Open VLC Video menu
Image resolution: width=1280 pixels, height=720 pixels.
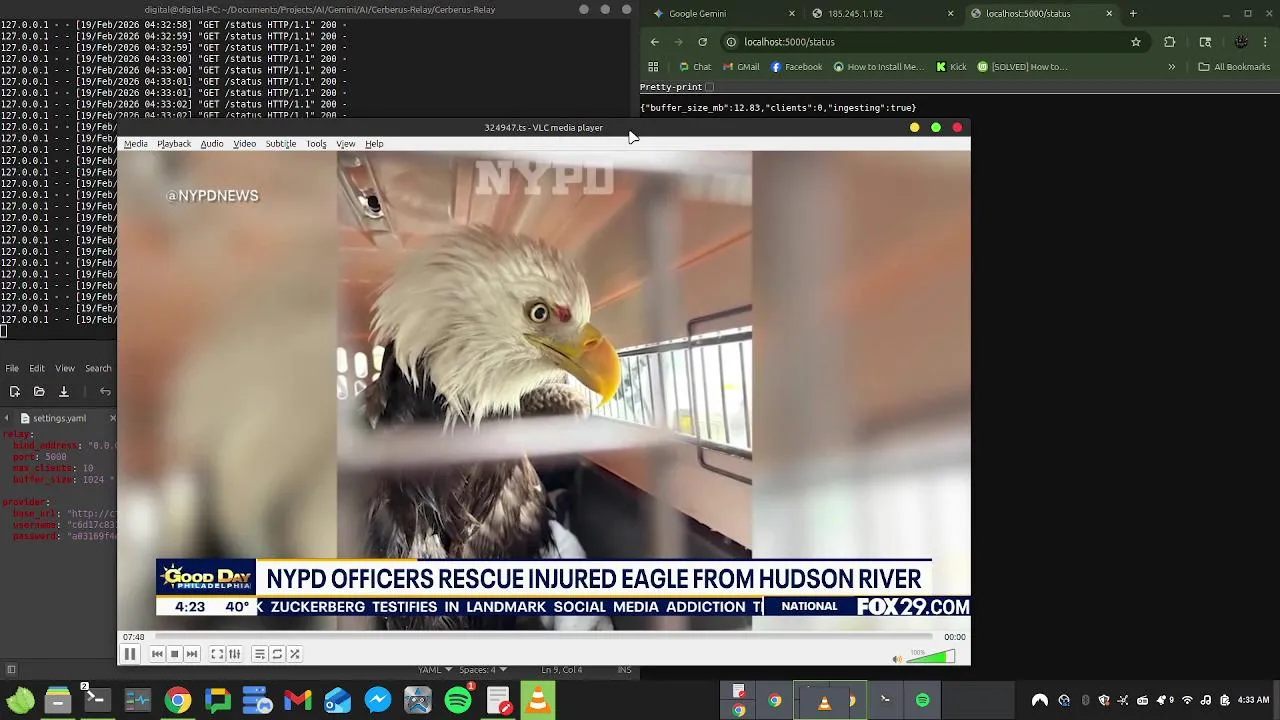tap(245, 144)
